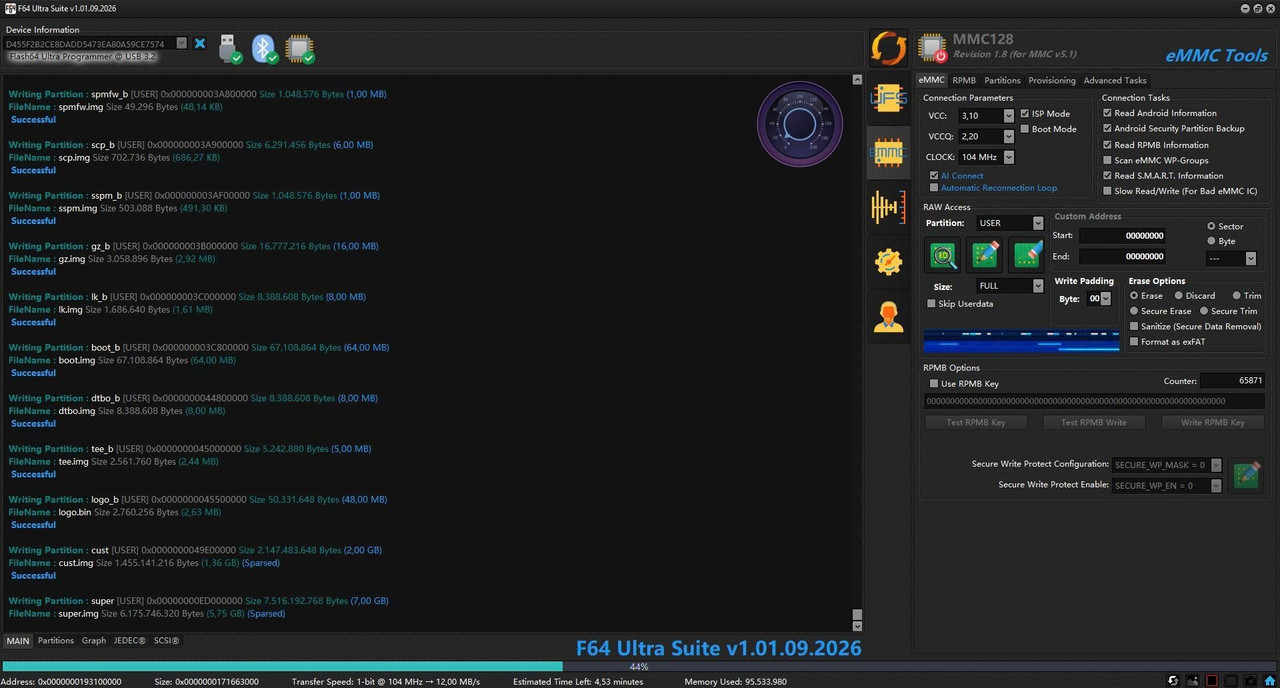
Task: Click the red stop square status bar icon
Action: click(1211, 681)
